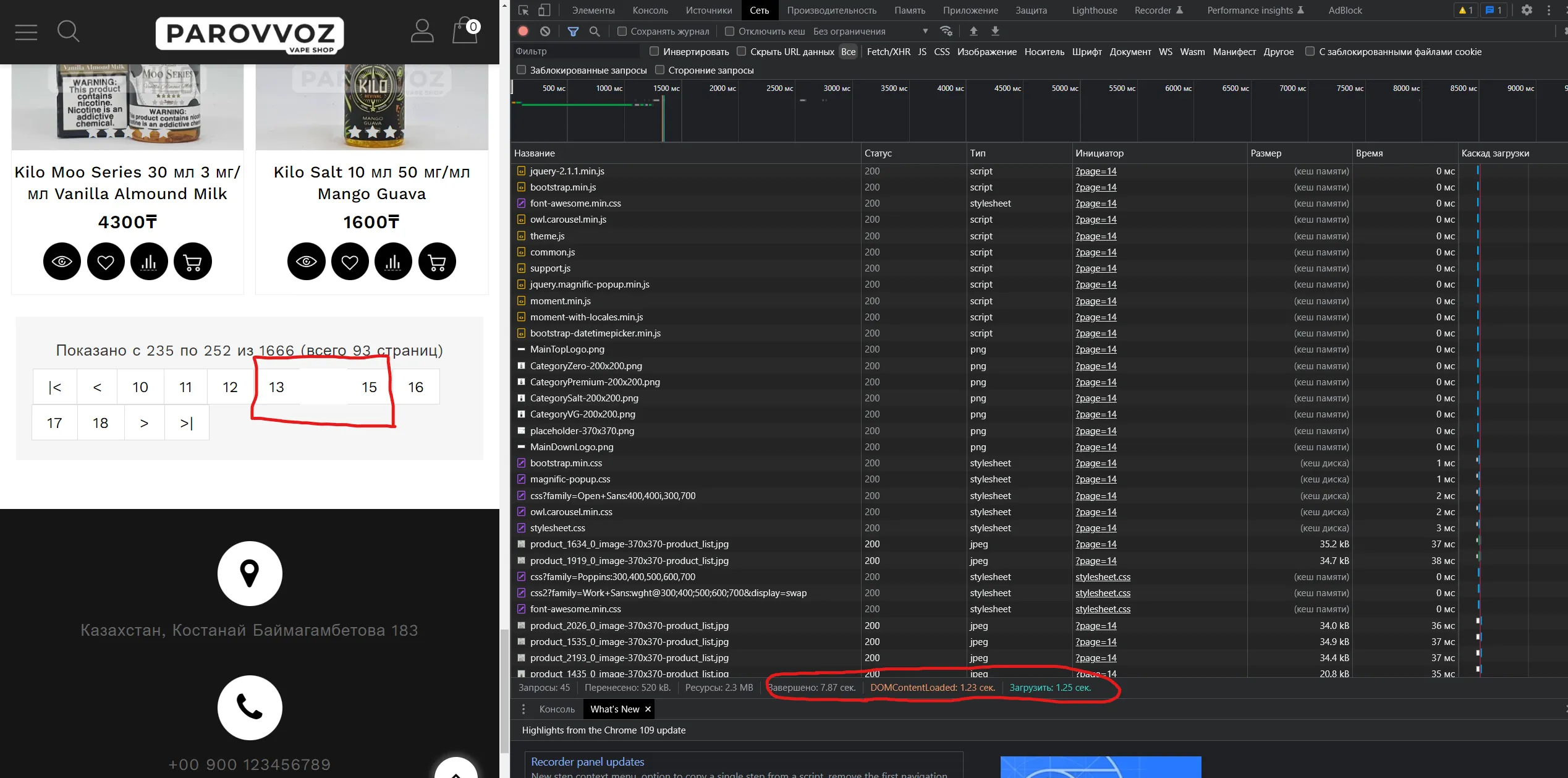Check the Инвертировать checkbox
1568x778 pixels.
point(654,51)
